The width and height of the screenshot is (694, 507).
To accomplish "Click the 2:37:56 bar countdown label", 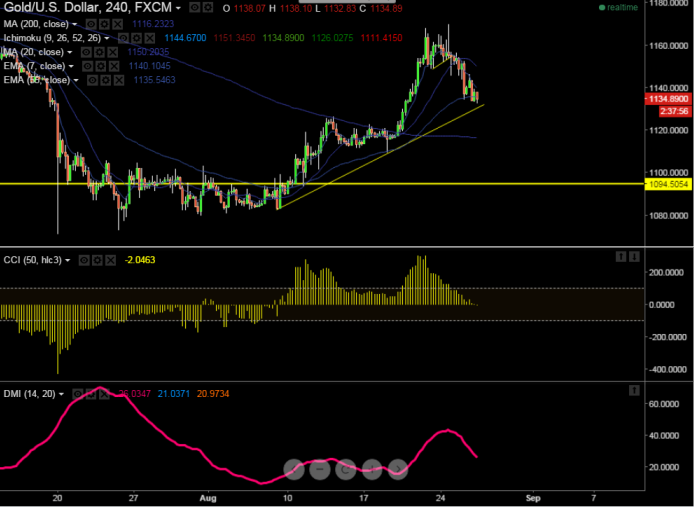I will (x=674, y=111).
